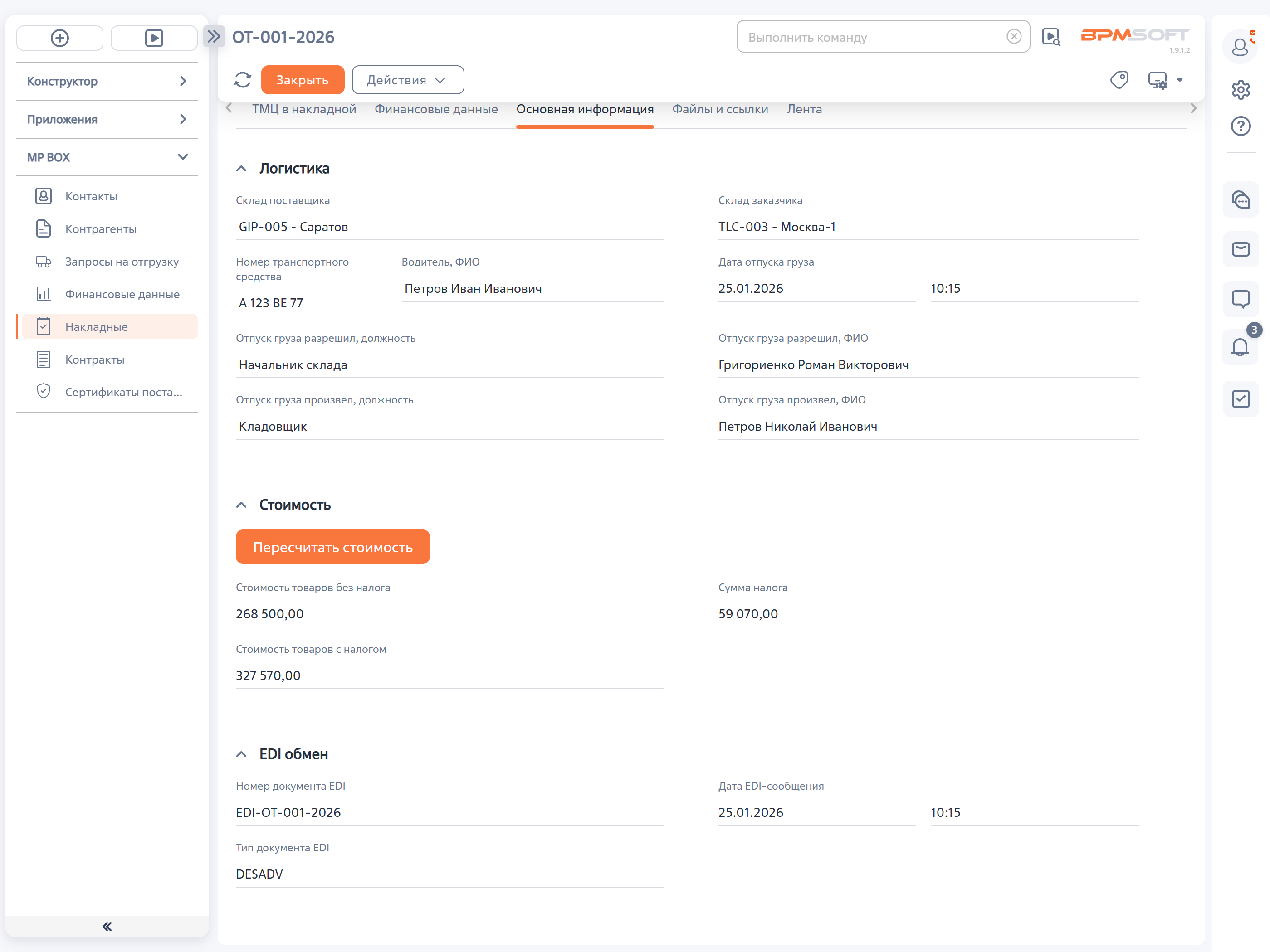Open the system settings gear
The image size is (1270, 952).
[1241, 89]
